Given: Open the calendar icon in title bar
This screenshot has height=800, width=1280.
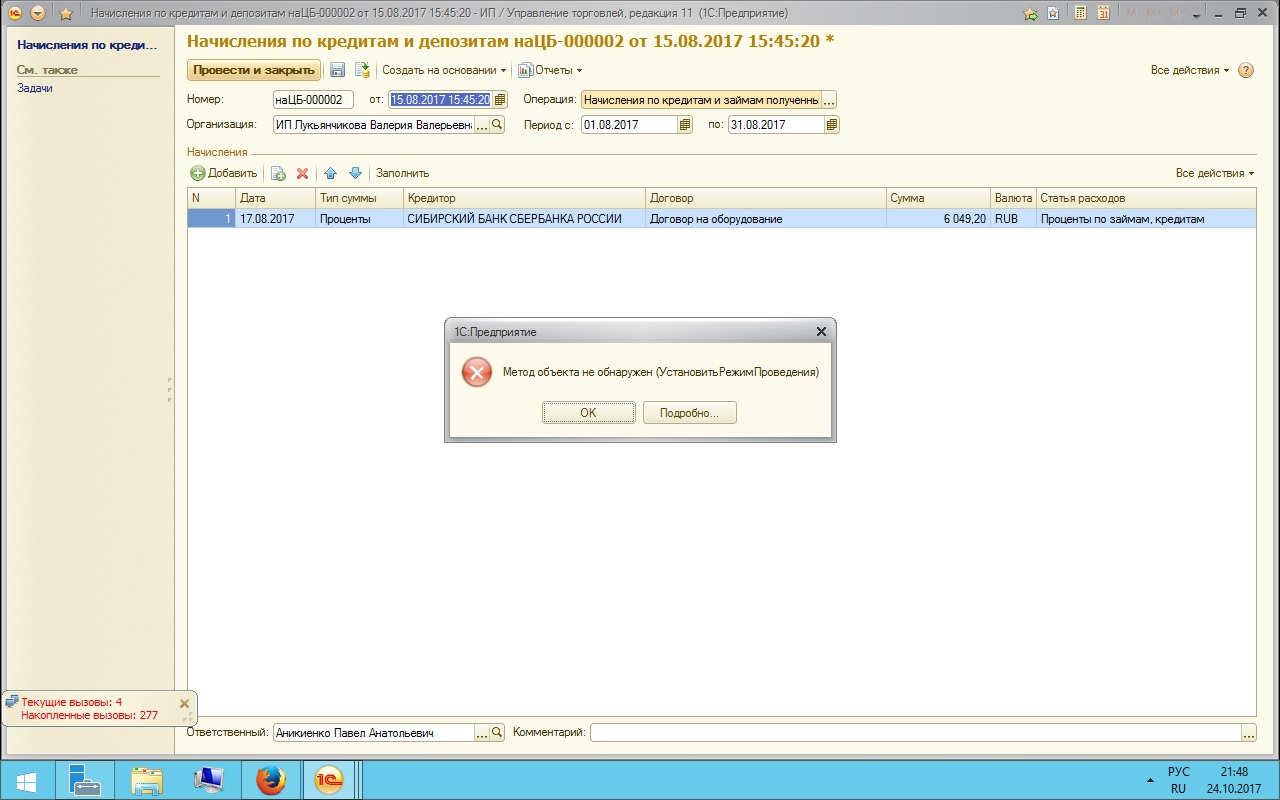Looking at the screenshot, I should tap(1102, 13).
